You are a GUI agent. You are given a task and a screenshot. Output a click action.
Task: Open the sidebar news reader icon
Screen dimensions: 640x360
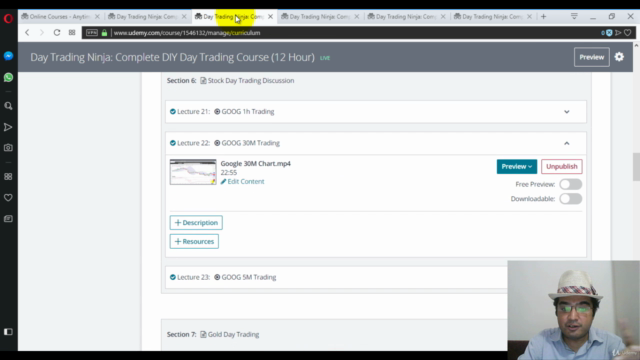(x=8, y=219)
